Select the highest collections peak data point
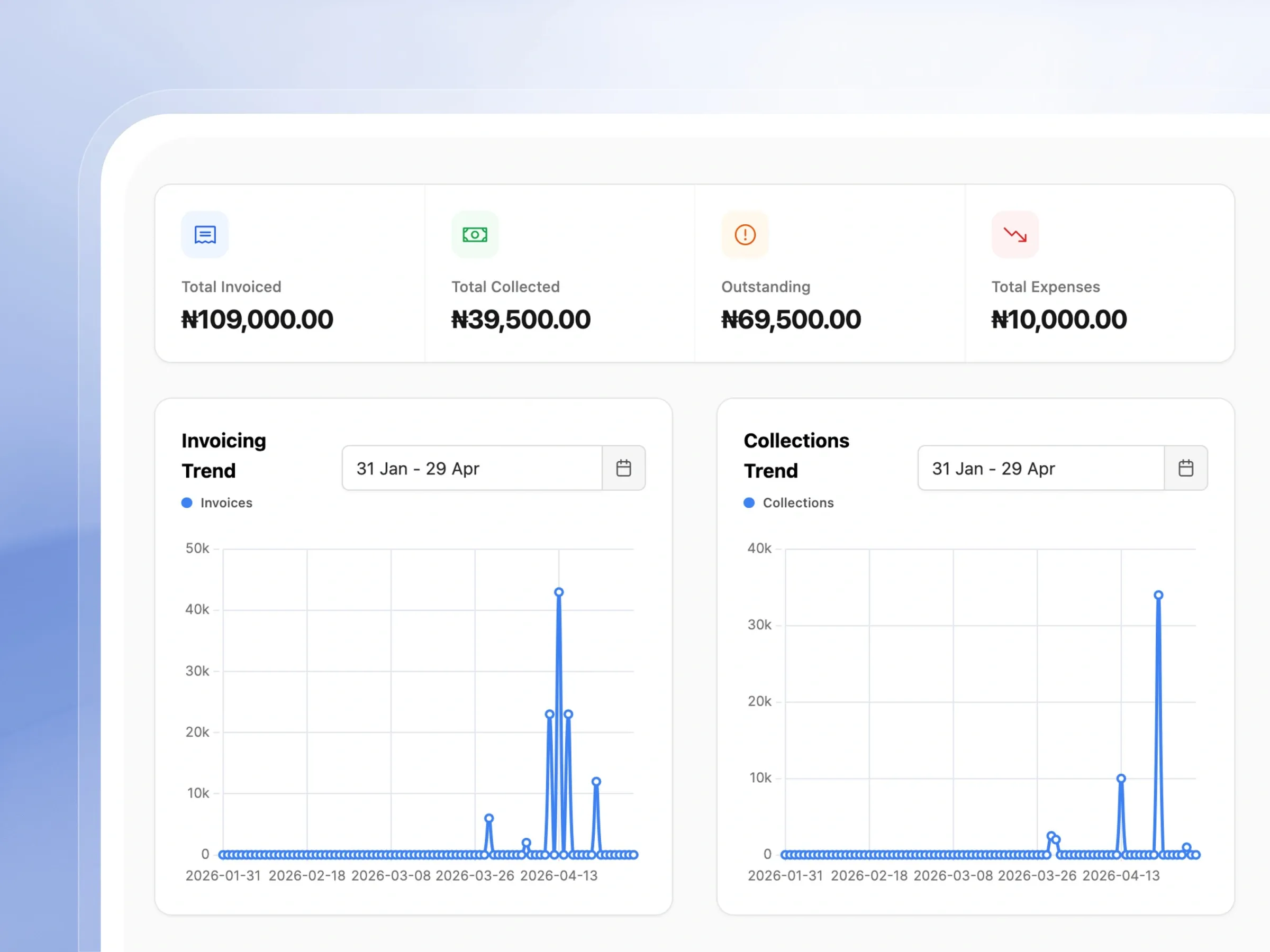1270x952 pixels. pyautogui.click(x=1159, y=595)
